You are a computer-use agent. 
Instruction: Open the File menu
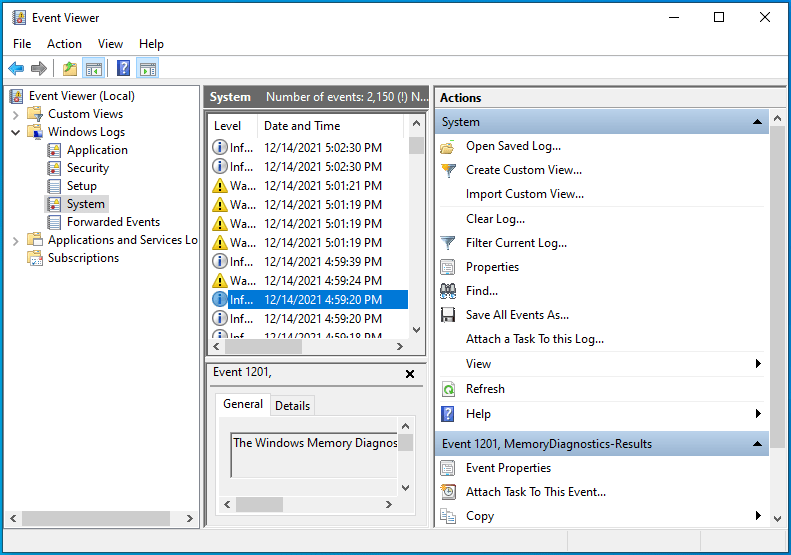(22, 44)
